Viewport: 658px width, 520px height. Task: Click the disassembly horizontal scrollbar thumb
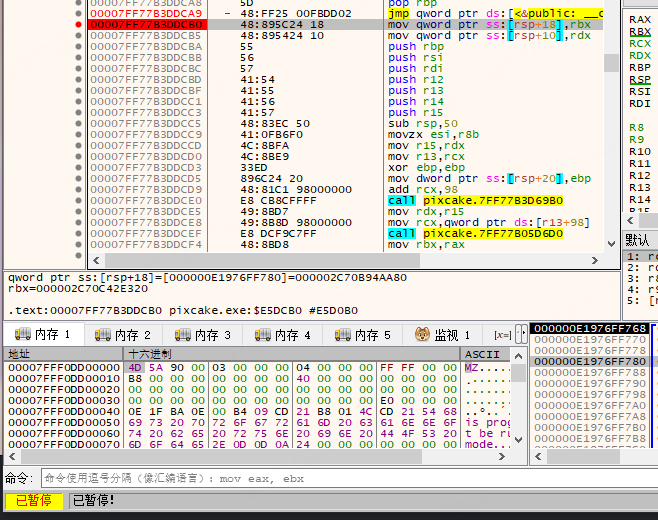coord(262,260)
